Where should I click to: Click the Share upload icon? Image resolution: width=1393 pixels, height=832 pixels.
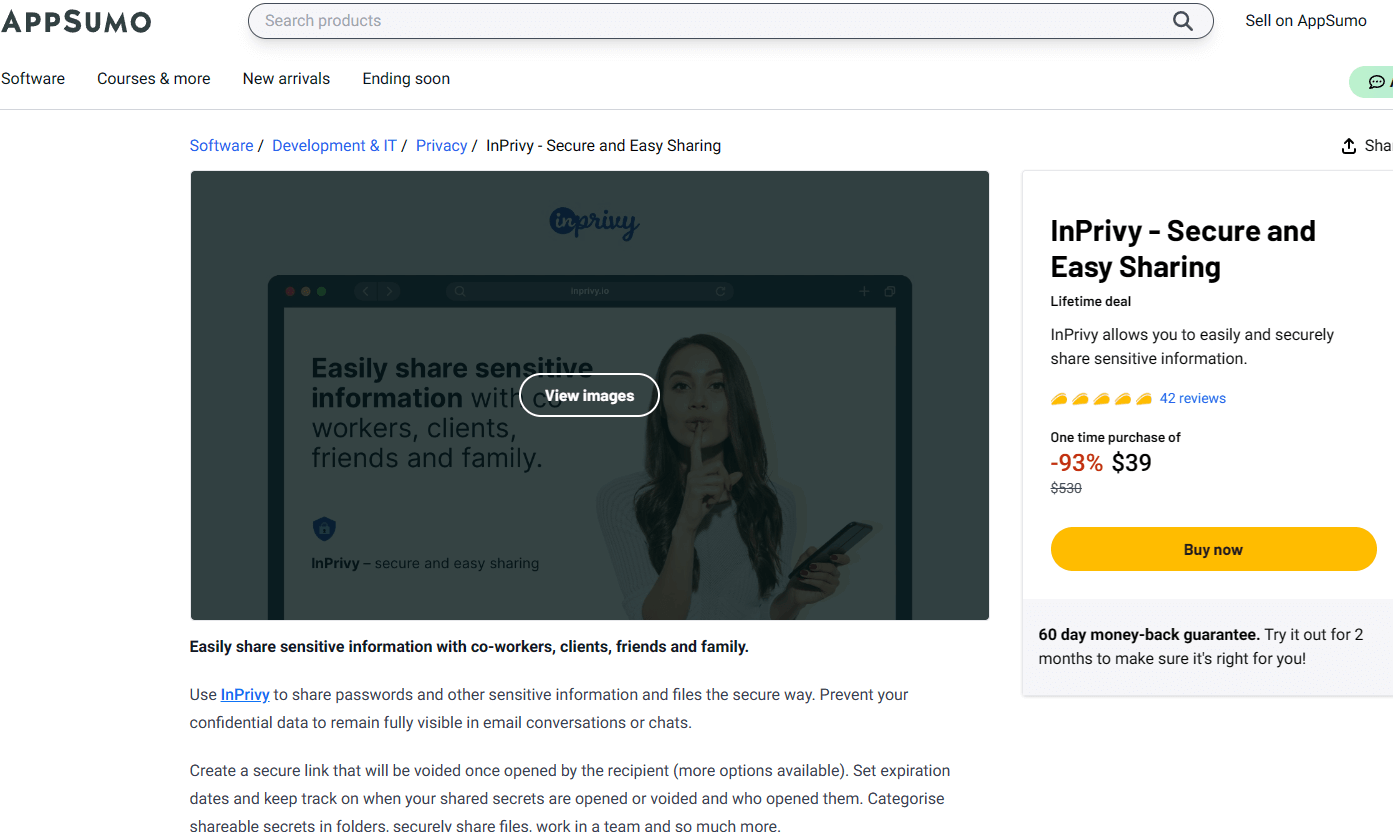click(1349, 146)
